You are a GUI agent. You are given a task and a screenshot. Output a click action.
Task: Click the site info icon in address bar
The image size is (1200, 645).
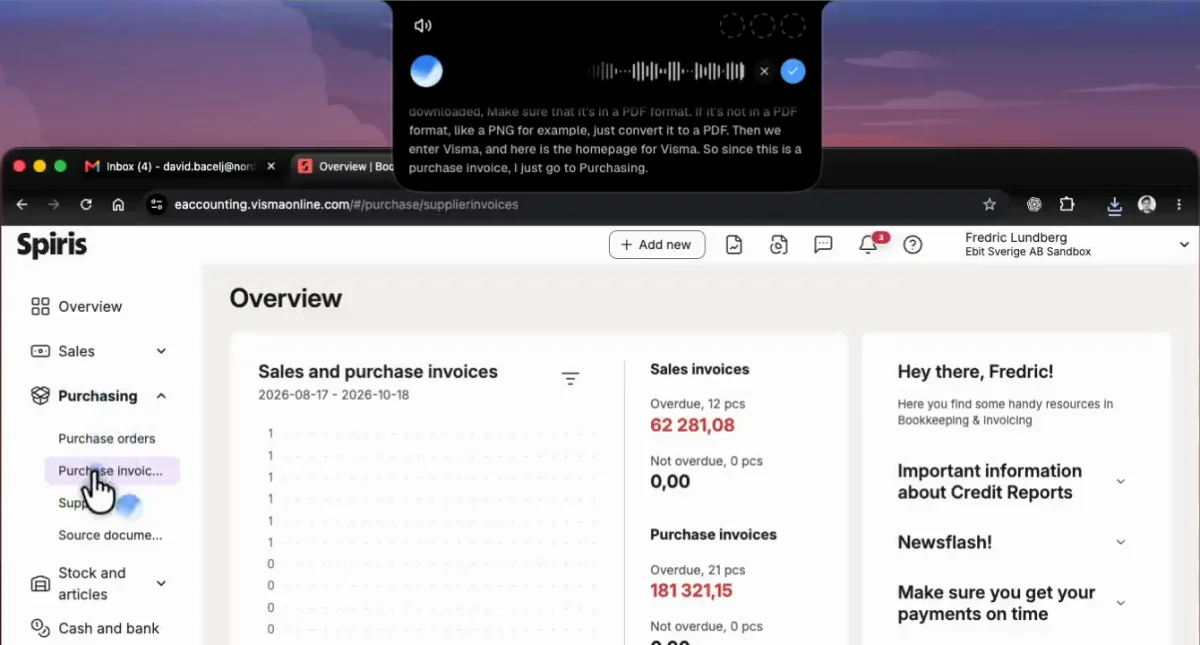pyautogui.click(x=155, y=204)
